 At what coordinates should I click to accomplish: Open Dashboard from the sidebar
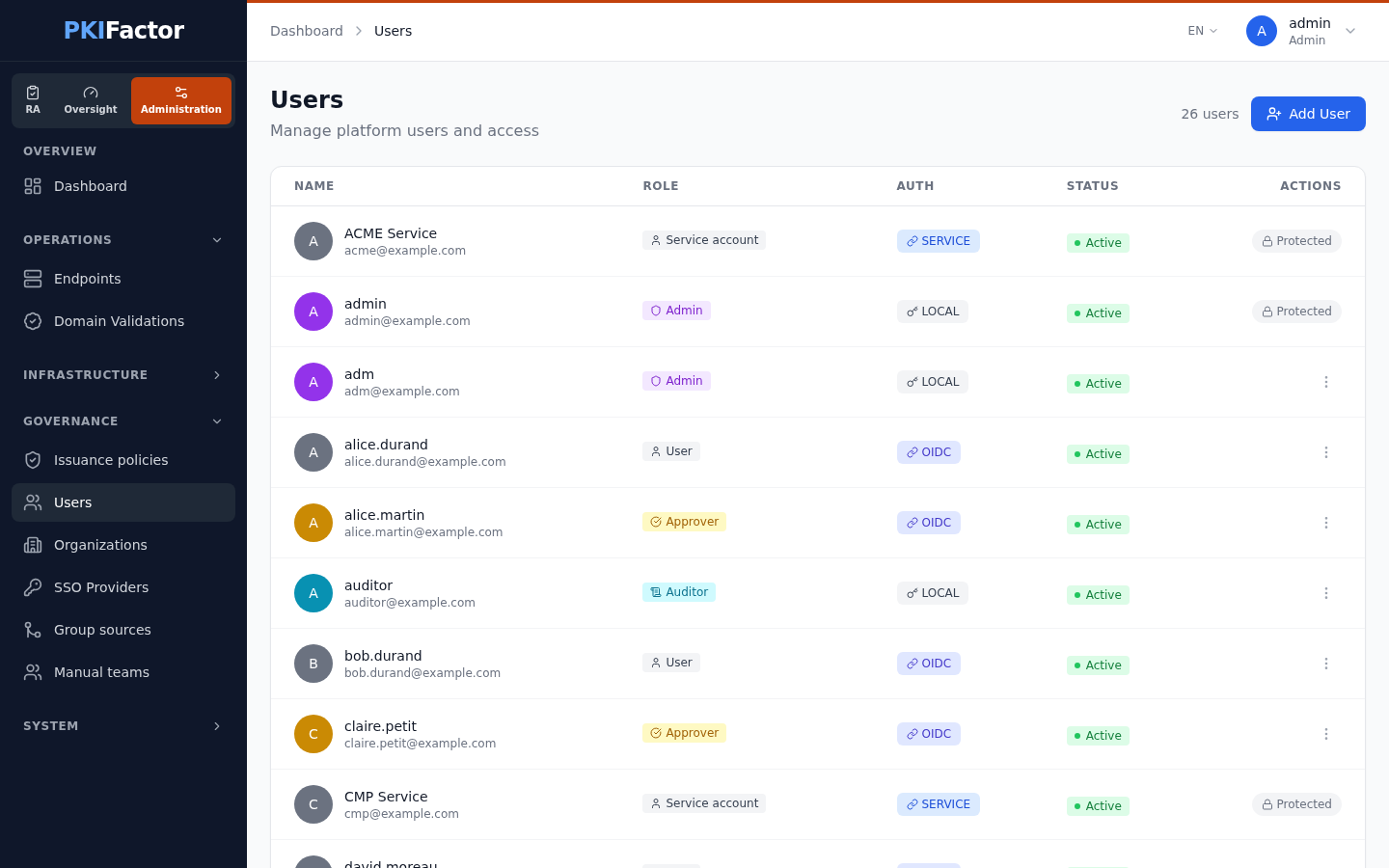(x=123, y=186)
